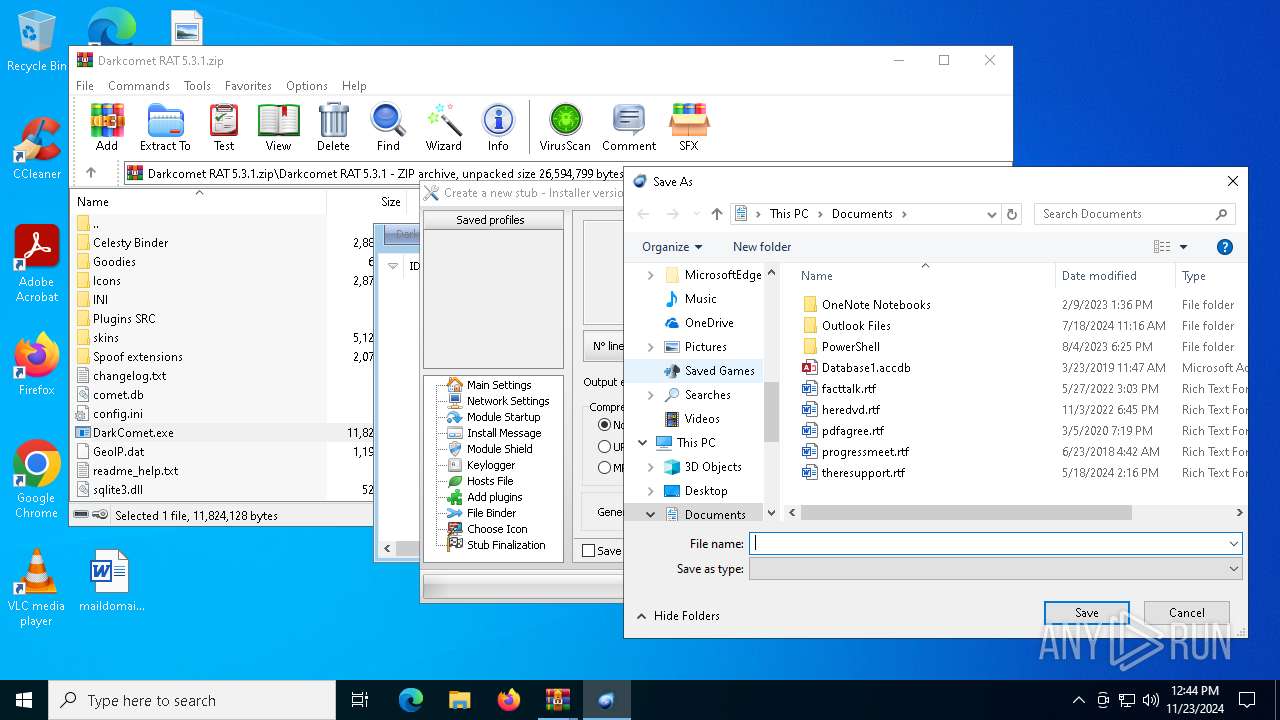Select Network Settings in the stub tree

pyautogui.click(x=508, y=401)
